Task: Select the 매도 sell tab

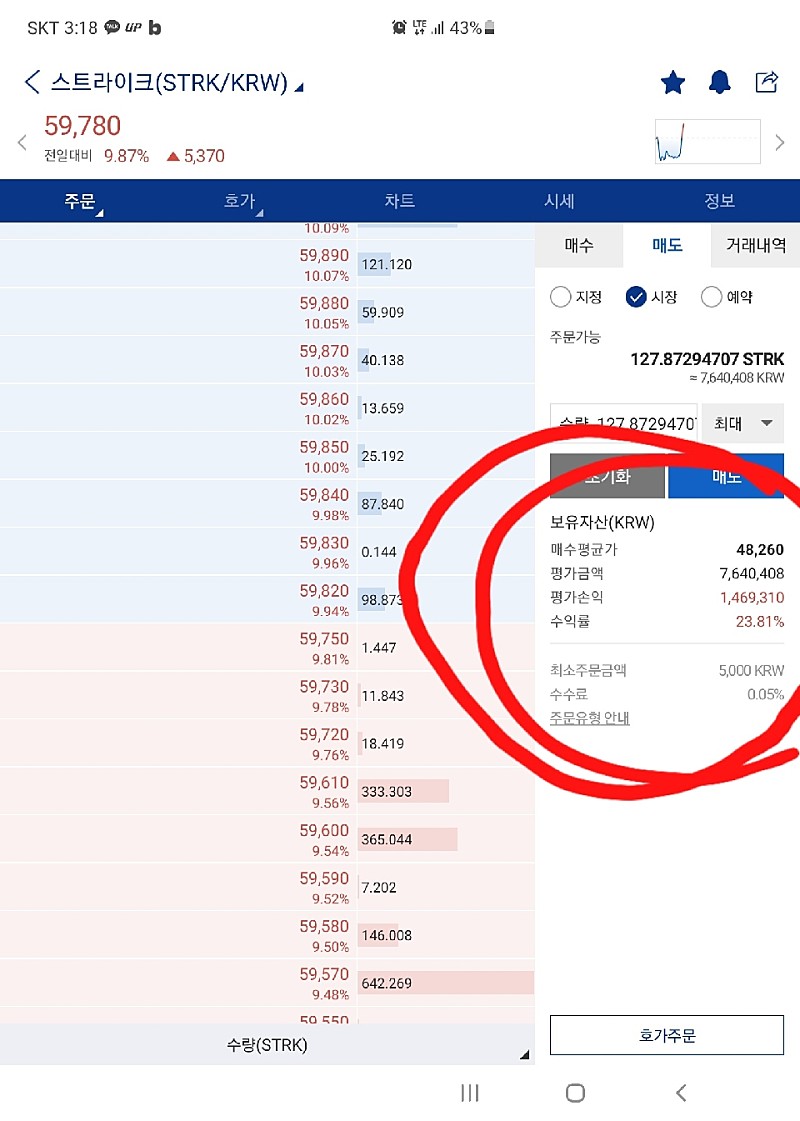Action: point(667,245)
